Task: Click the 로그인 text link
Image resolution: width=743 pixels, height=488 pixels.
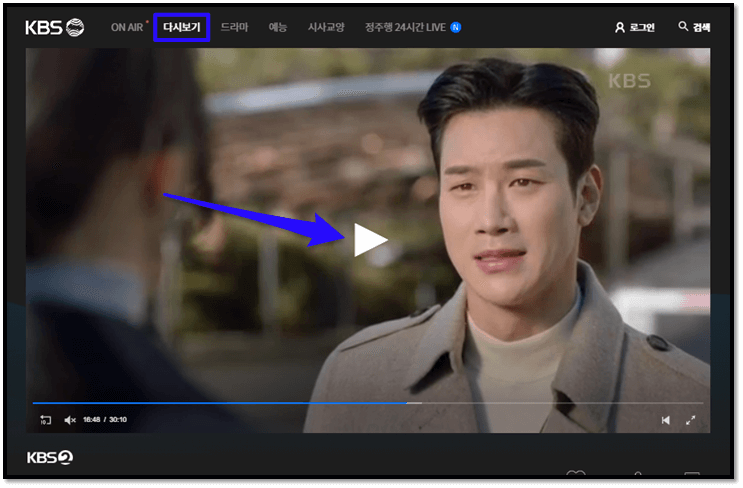Action: pyautogui.click(x=643, y=27)
